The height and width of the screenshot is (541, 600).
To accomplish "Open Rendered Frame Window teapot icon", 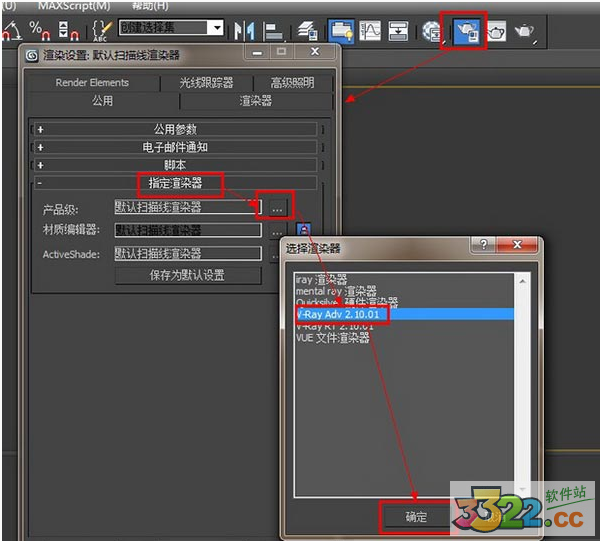I will (496, 32).
